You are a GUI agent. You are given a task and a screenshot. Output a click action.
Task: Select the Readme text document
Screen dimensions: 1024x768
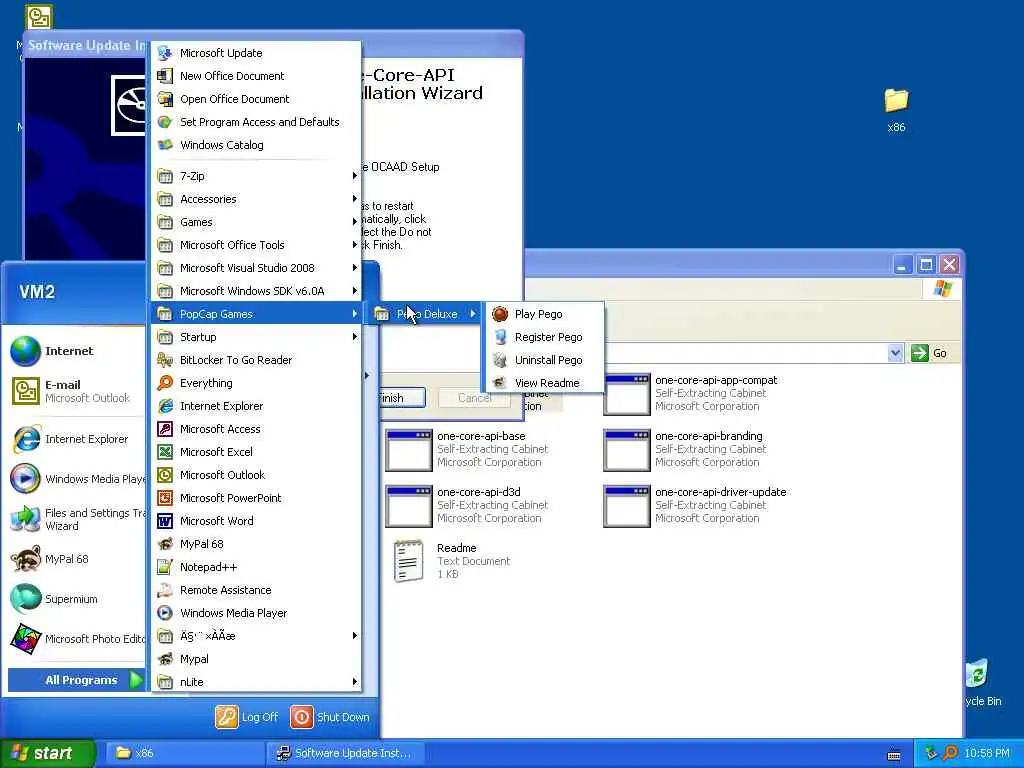pyautogui.click(x=452, y=560)
